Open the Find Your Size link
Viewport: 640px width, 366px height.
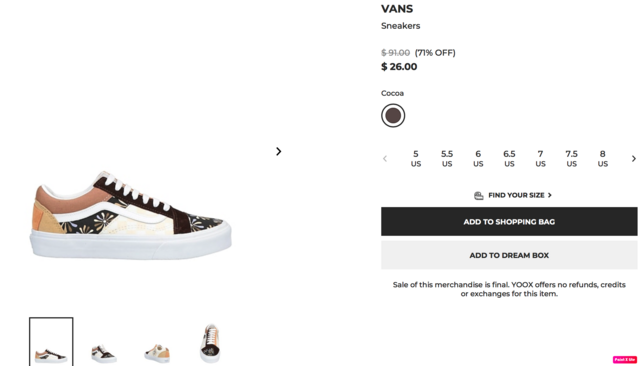click(x=516, y=195)
